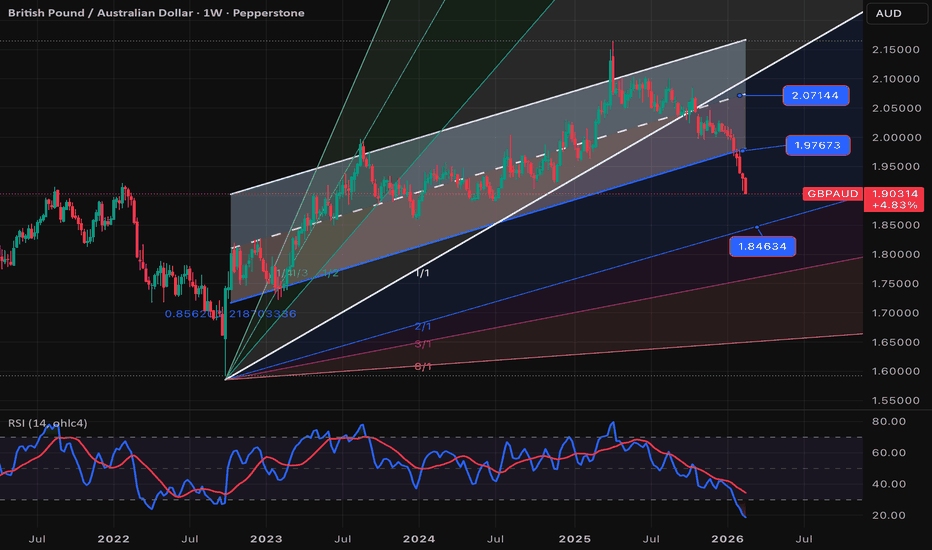Select the 1/1 Gann fan line label
932x550 pixels.
(x=424, y=273)
